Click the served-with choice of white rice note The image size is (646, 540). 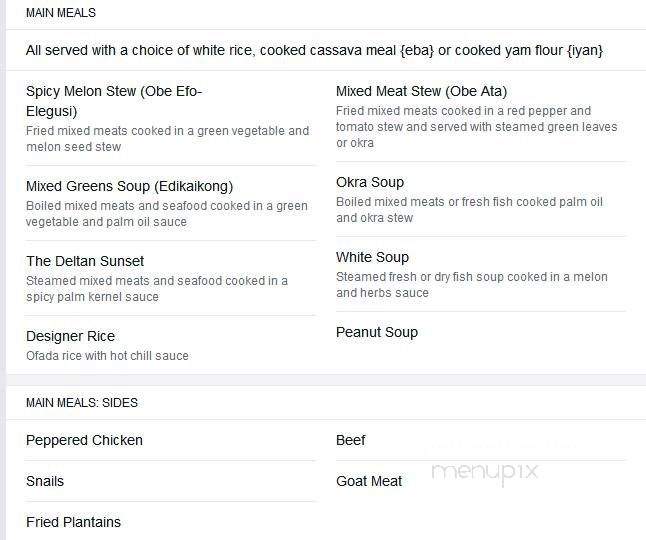[314, 50]
